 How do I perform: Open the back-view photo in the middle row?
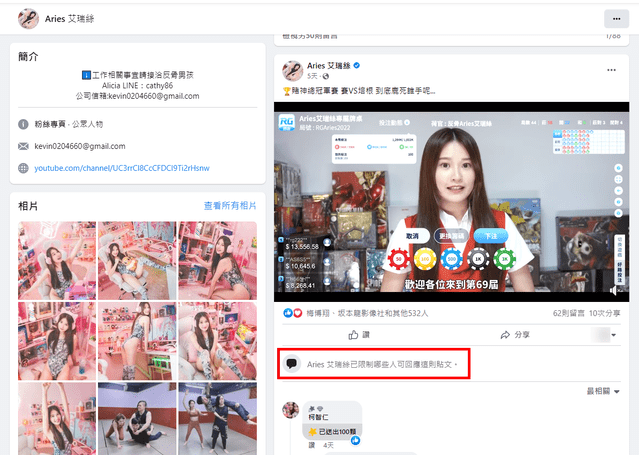[x=137, y=341]
